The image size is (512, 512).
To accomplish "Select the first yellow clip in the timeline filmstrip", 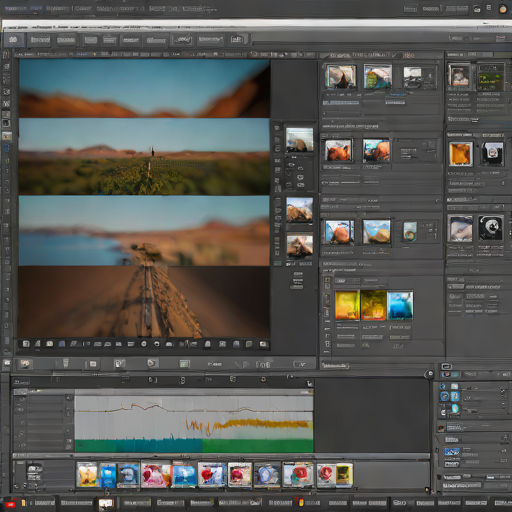I will coord(87,476).
